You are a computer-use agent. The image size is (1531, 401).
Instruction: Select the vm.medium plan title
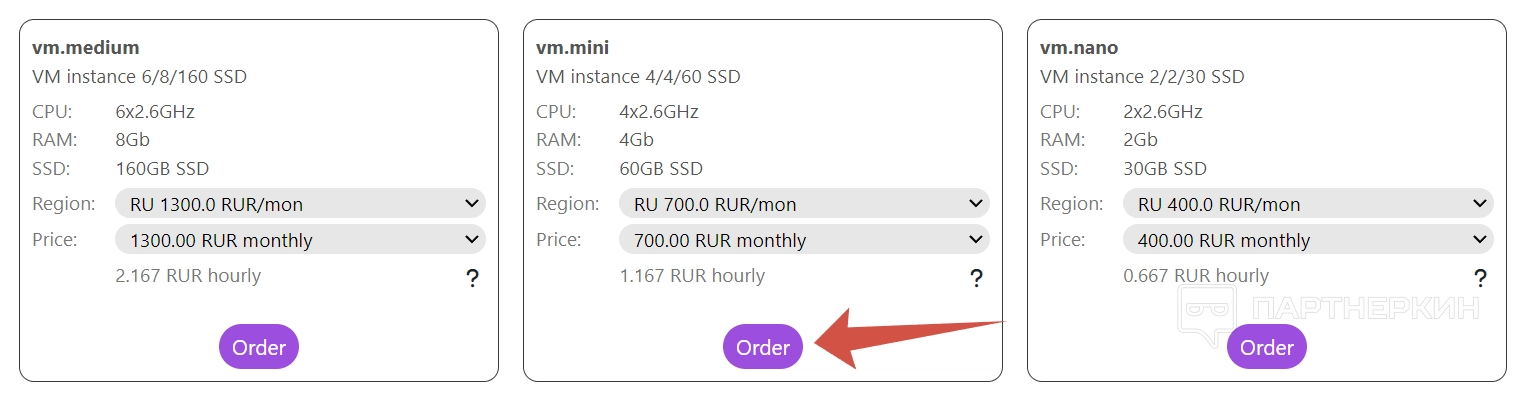click(x=86, y=47)
